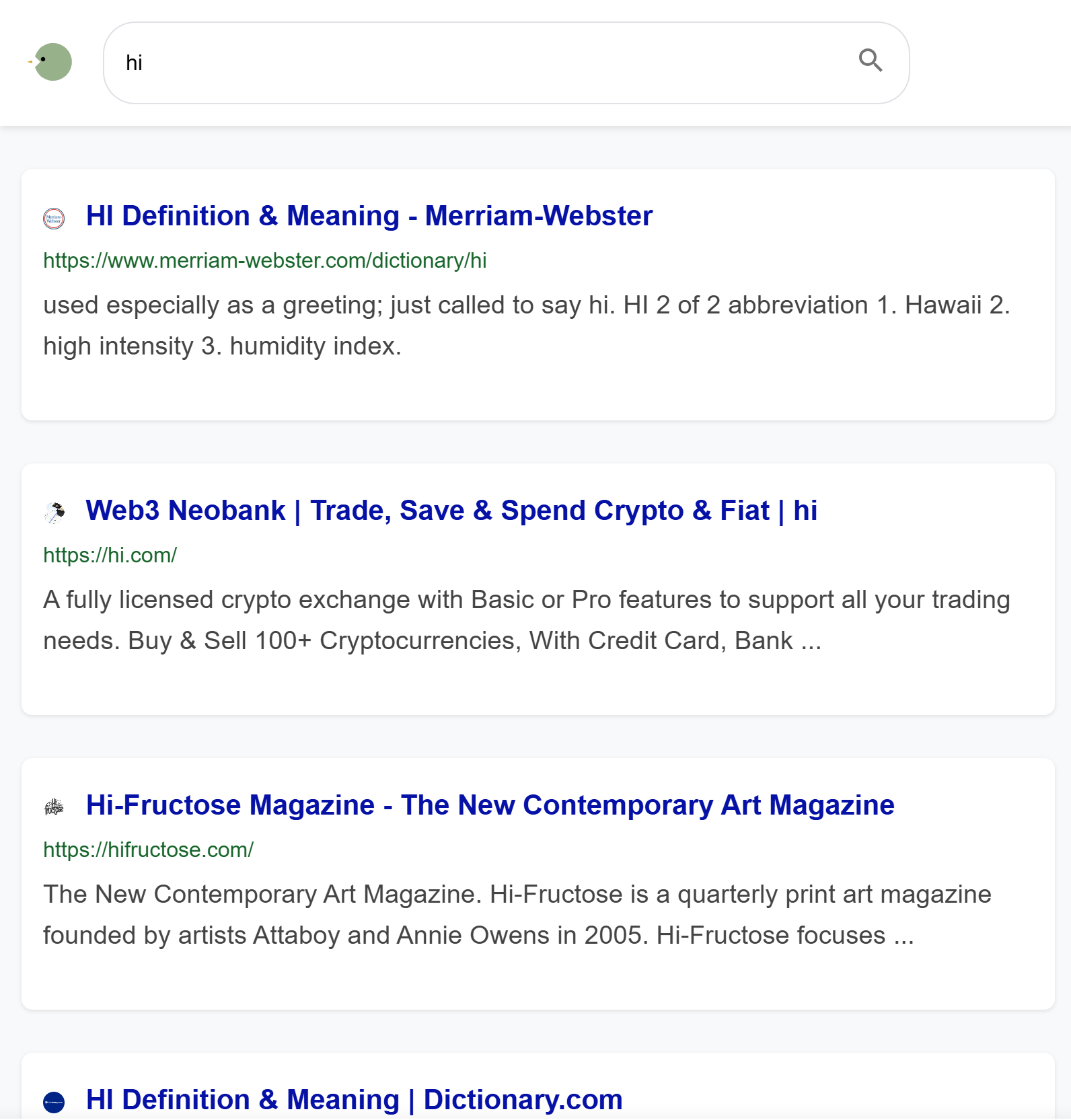This screenshot has width=1071, height=1120.
Task: Click the Hi-Fructose favicon icon
Action: point(54,807)
